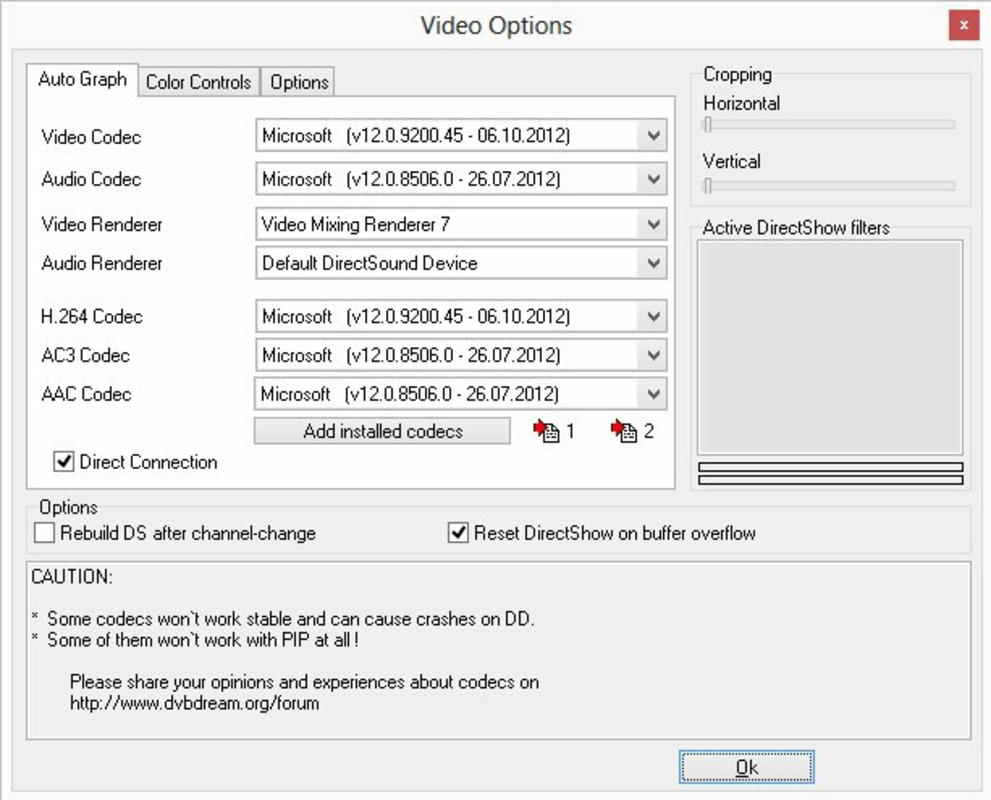Enable Rebuild DS after channel-change
The image size is (991, 800).
point(44,534)
